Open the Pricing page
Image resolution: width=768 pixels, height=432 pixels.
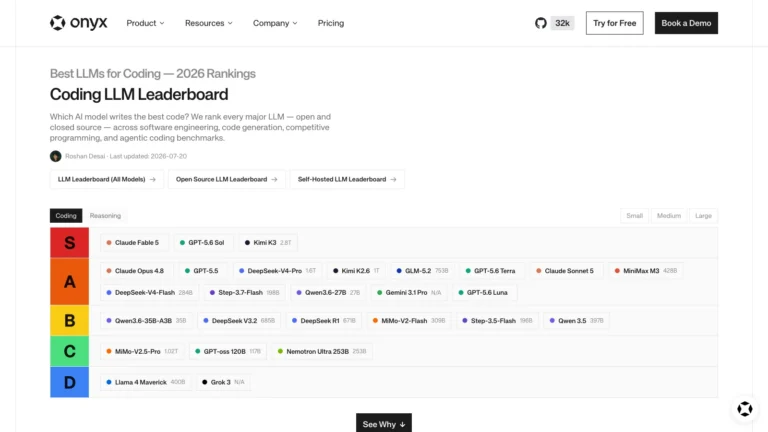[x=331, y=23]
